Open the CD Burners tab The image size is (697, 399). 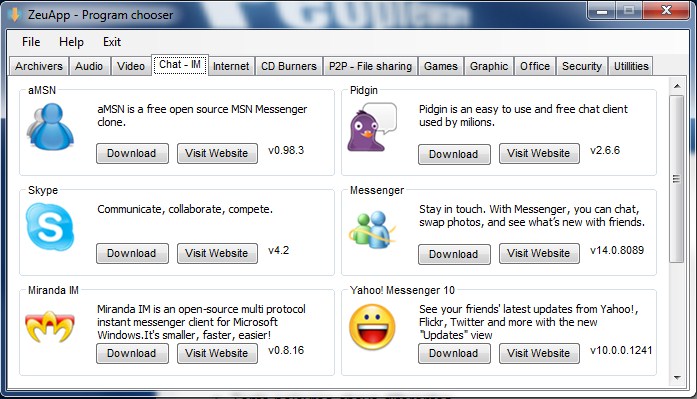pyautogui.click(x=289, y=66)
